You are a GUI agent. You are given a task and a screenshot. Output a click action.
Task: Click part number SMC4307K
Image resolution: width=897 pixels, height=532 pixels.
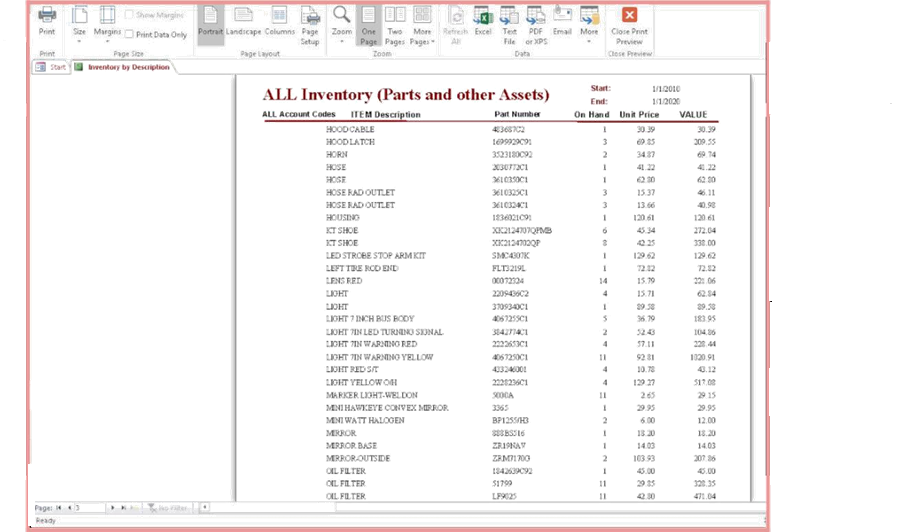point(510,256)
